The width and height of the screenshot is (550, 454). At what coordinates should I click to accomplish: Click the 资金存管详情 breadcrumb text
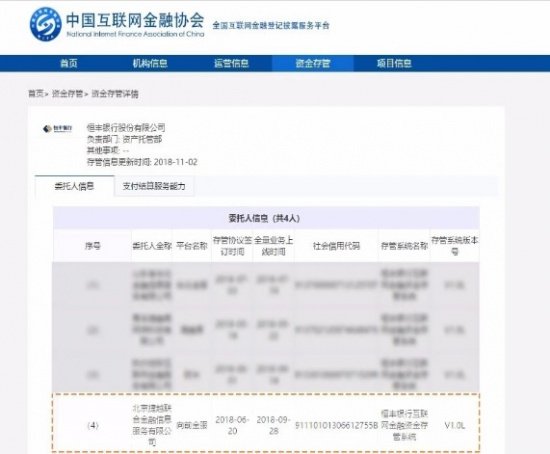(115, 94)
